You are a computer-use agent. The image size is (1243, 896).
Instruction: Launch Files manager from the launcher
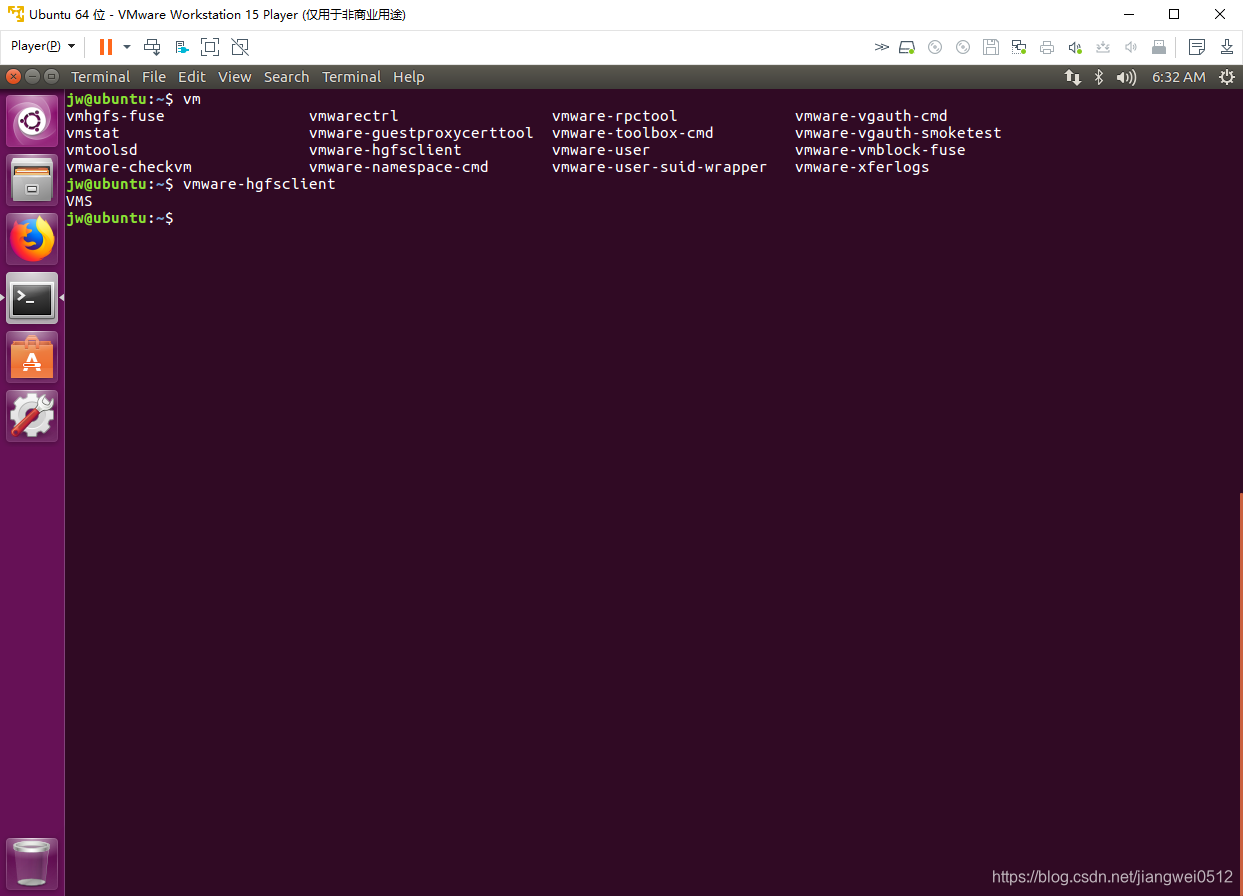(x=32, y=180)
